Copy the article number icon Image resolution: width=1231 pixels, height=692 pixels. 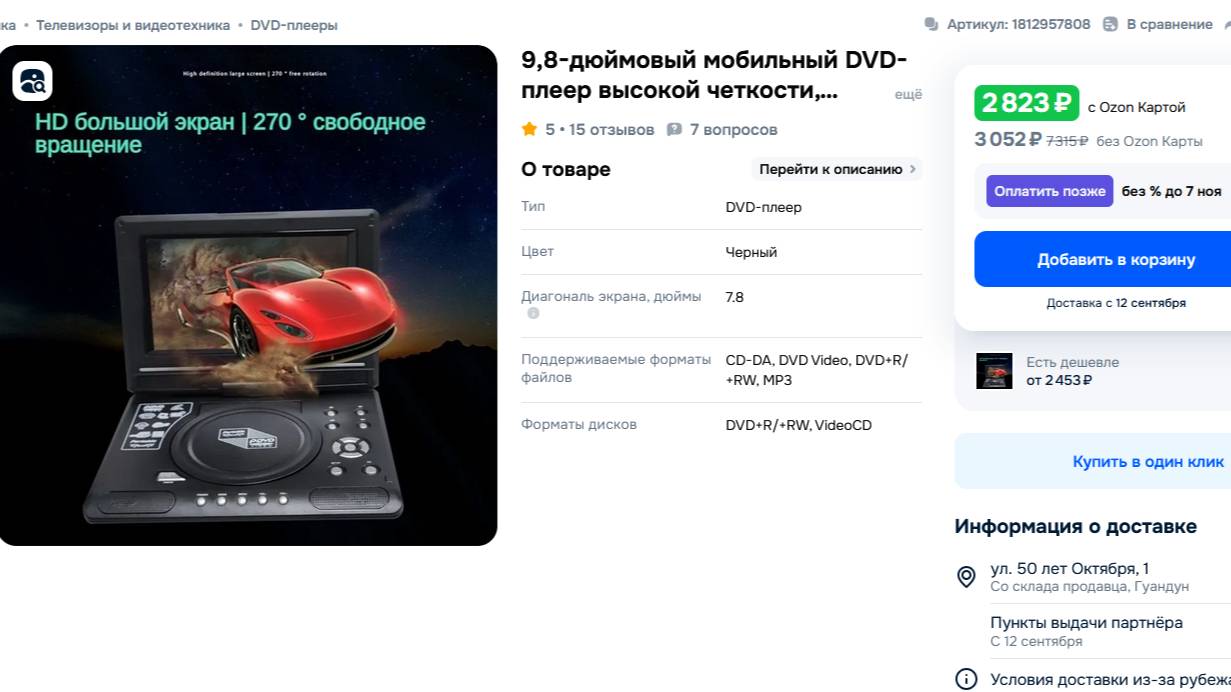tap(932, 24)
